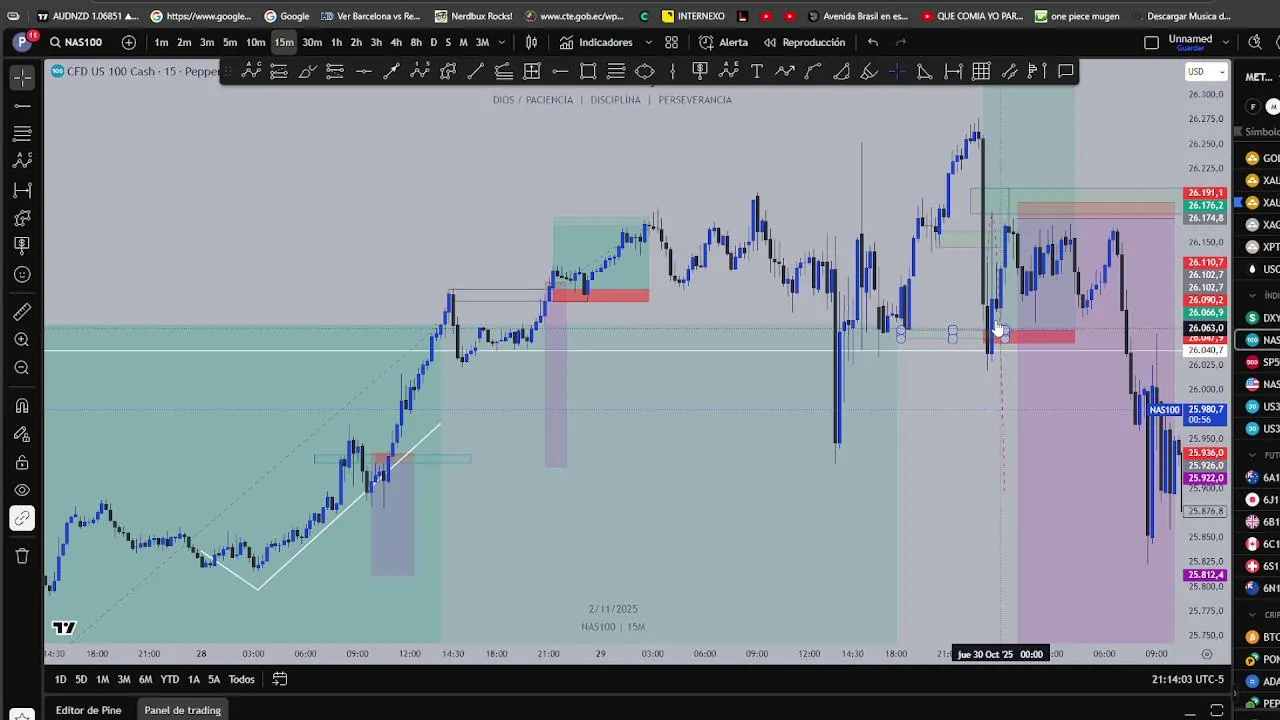This screenshot has width=1280, height=720.
Task: Select the trend line tool in left sidebar
Action: 22,105
